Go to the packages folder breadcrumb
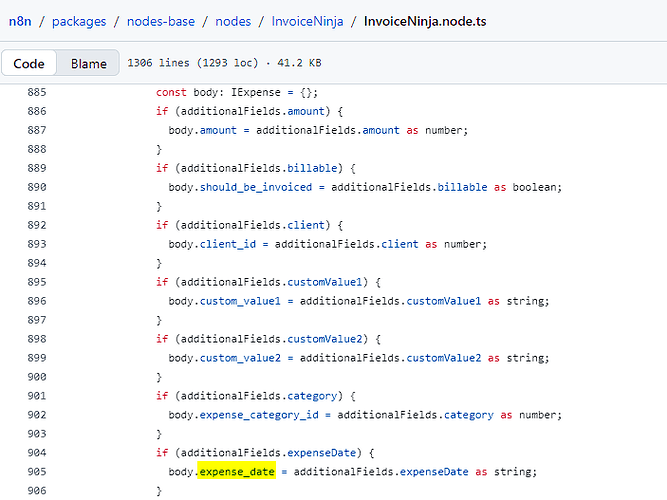This screenshot has width=667, height=500. pos(81,20)
